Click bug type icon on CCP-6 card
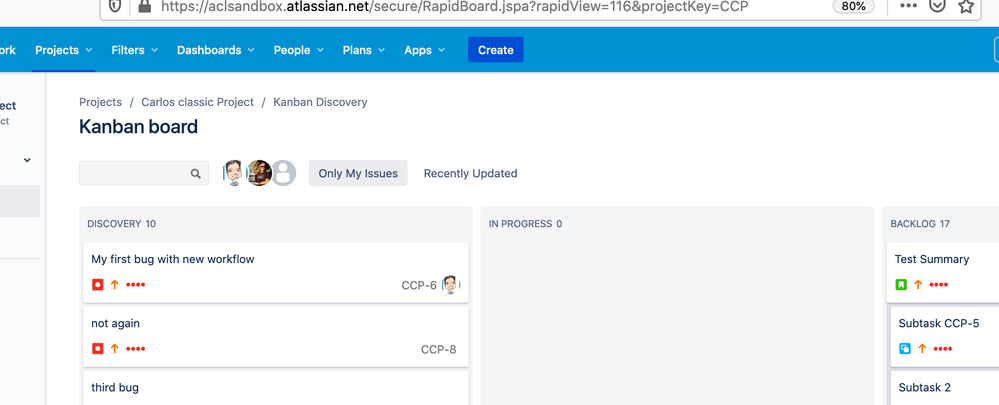 [x=97, y=285]
